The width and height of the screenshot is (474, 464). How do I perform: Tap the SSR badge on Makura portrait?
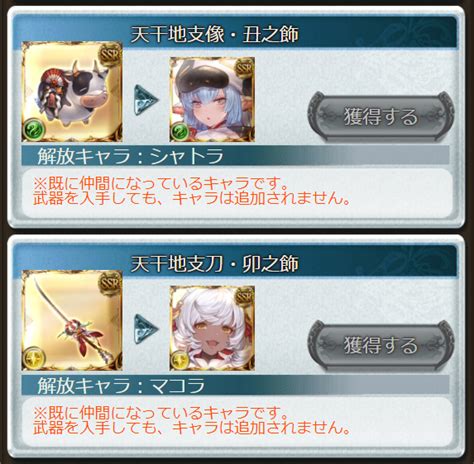244,297
